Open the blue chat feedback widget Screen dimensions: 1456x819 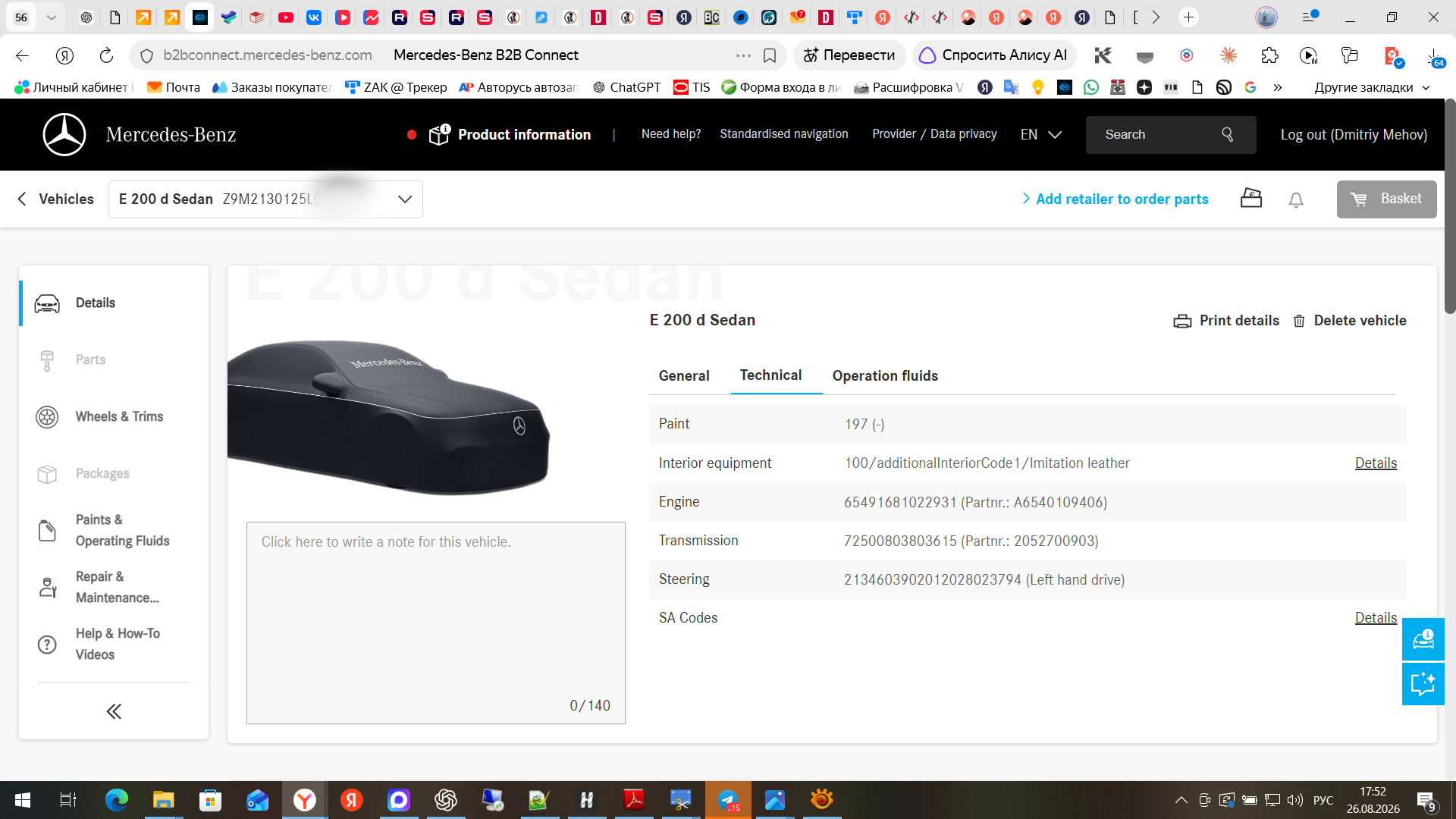pos(1423,684)
